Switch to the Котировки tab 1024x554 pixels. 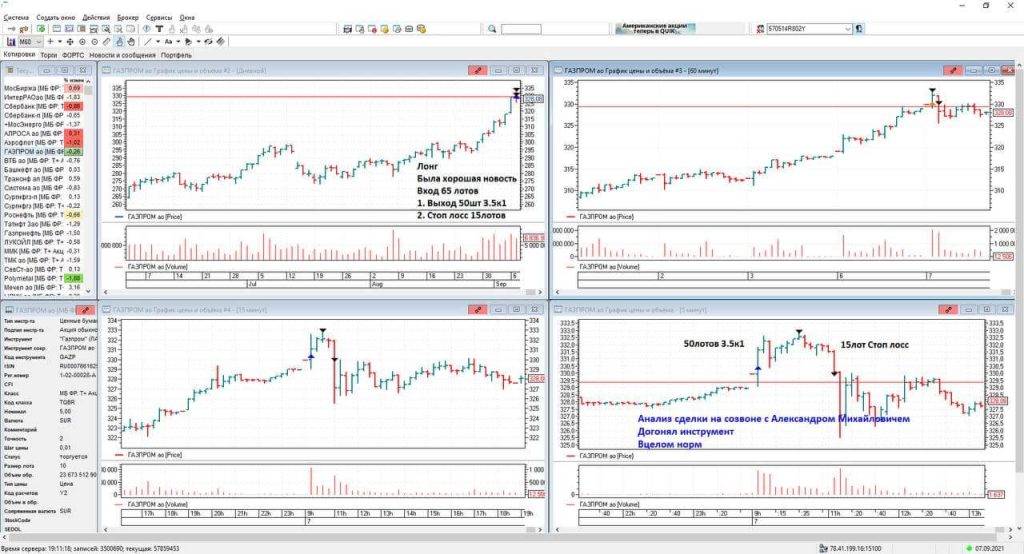[x=20, y=55]
